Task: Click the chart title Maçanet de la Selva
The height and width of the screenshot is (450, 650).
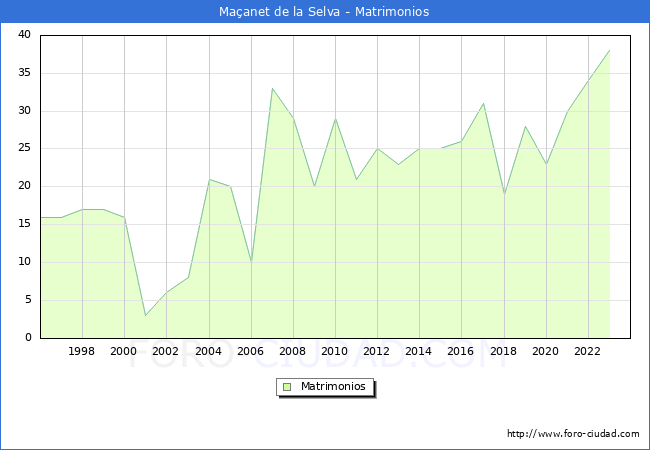Action: [324, 12]
